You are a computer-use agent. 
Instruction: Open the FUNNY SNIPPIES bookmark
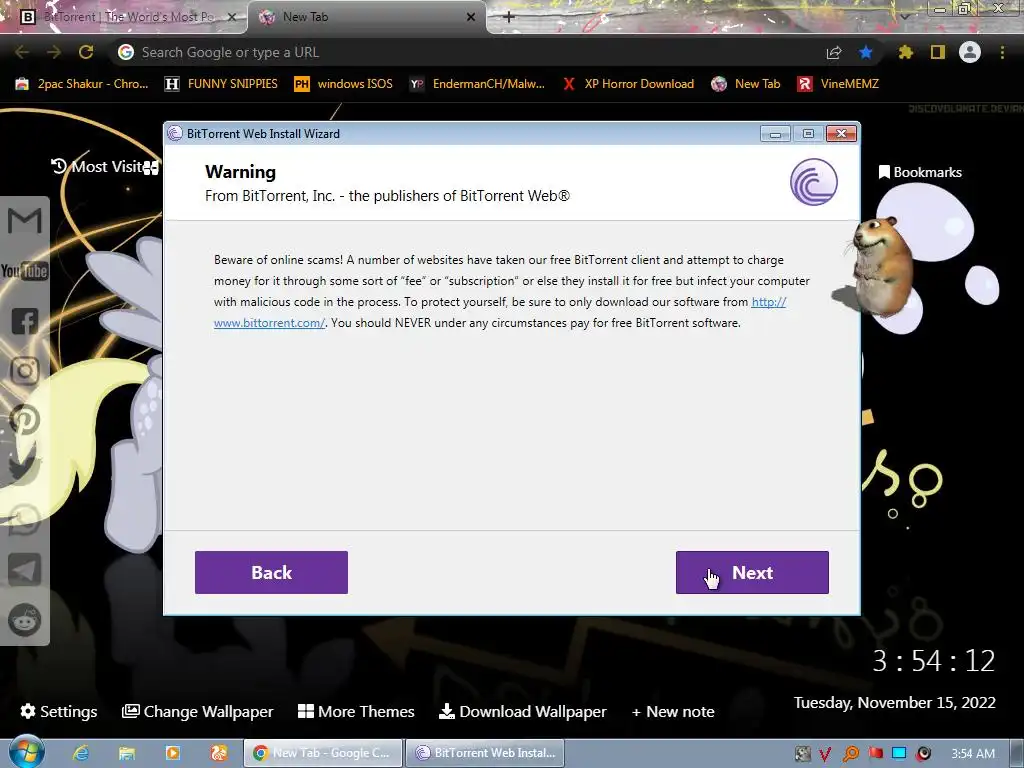pos(221,84)
